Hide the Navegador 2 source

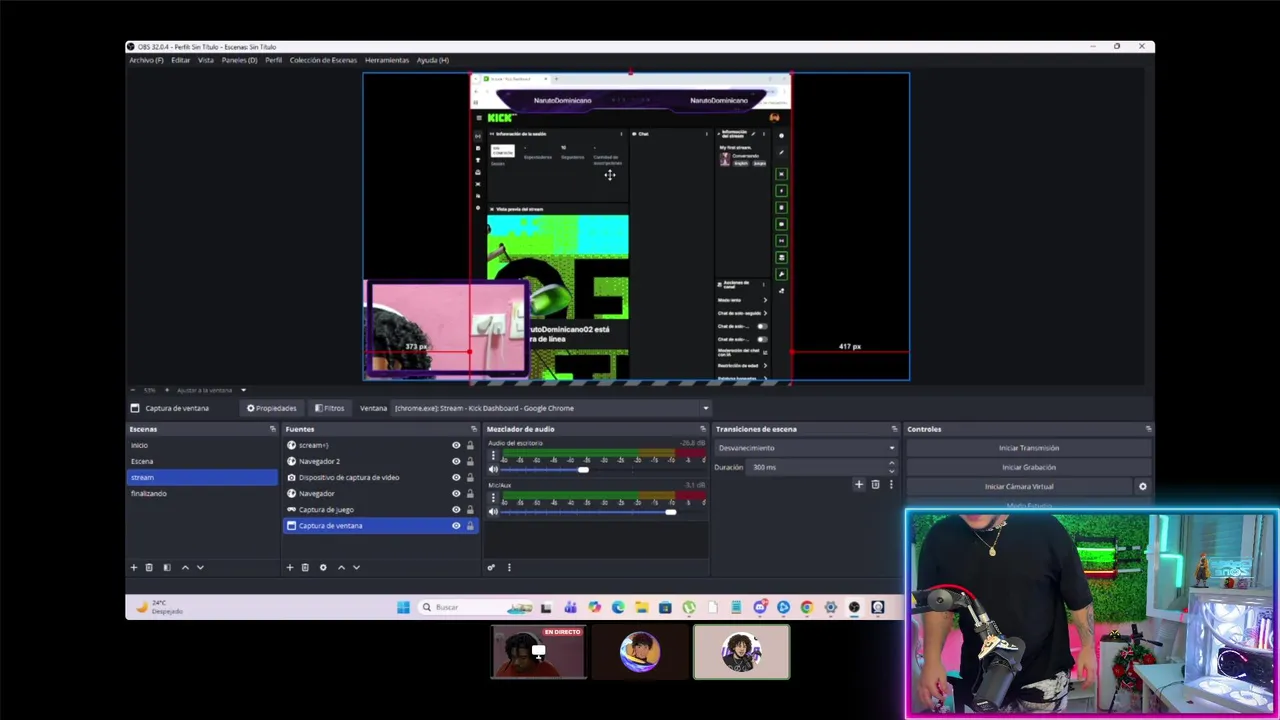[x=456, y=461]
